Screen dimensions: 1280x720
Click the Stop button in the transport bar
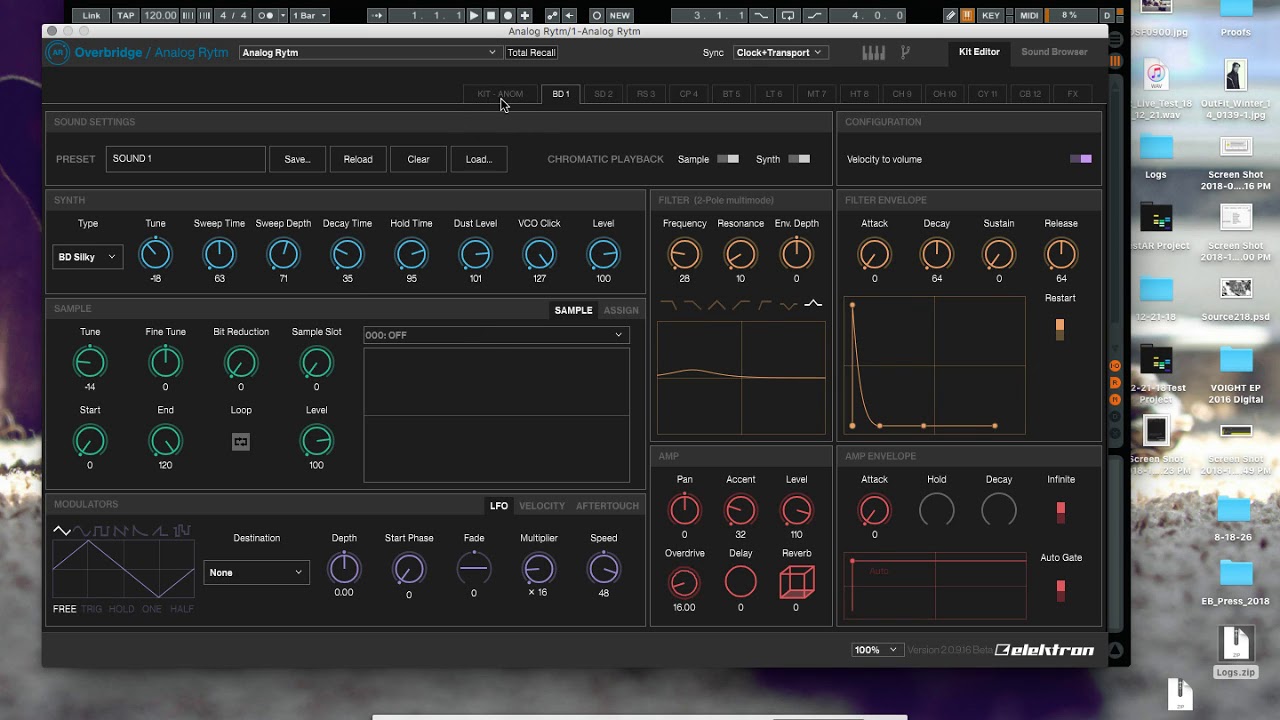(x=491, y=16)
